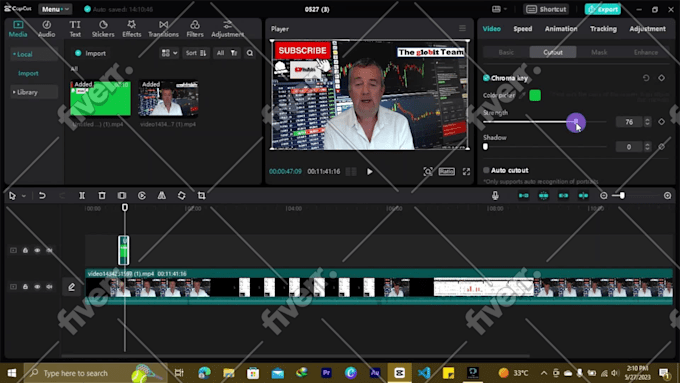Viewport: 680px width, 383px height.
Task: Click the cover edit pencil on main track
Action: 72,287
